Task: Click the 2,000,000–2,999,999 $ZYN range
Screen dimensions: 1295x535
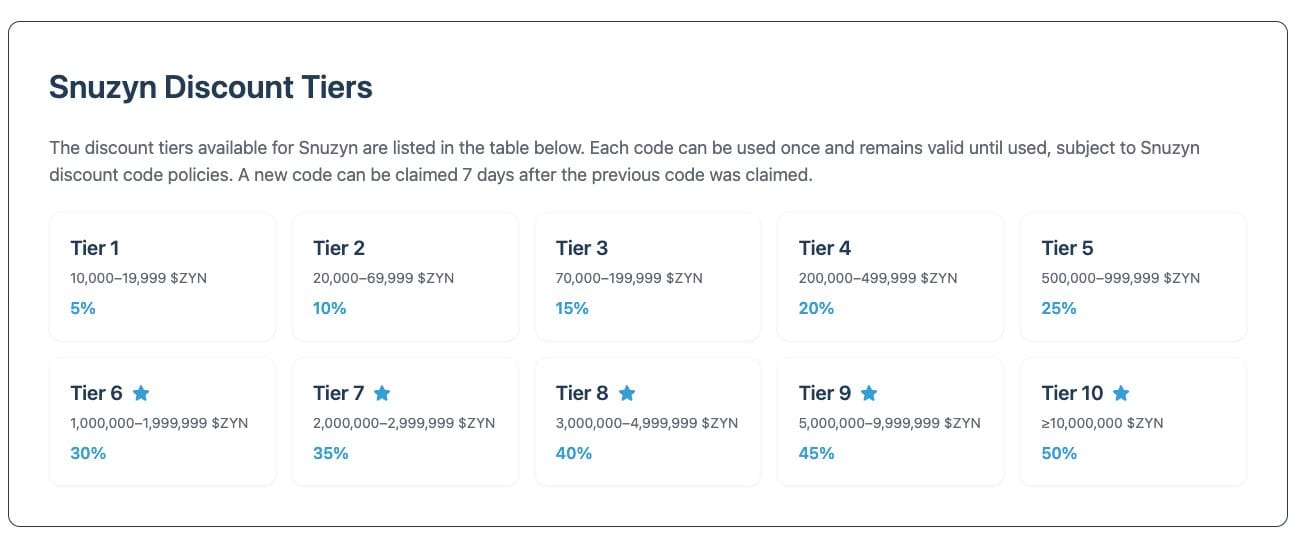Action: (404, 423)
